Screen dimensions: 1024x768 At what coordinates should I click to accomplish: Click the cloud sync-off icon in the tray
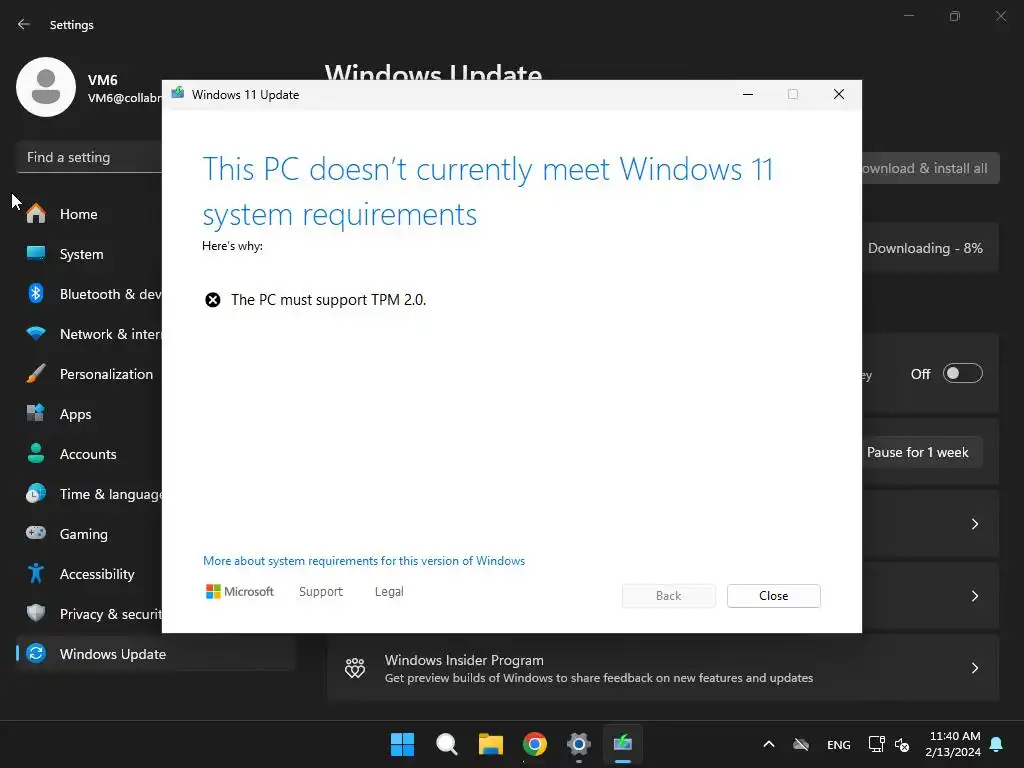coord(801,744)
